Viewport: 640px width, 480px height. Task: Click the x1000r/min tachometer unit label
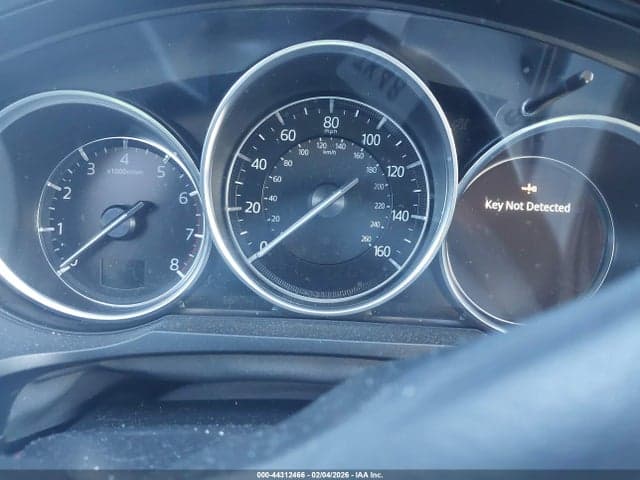point(125,172)
